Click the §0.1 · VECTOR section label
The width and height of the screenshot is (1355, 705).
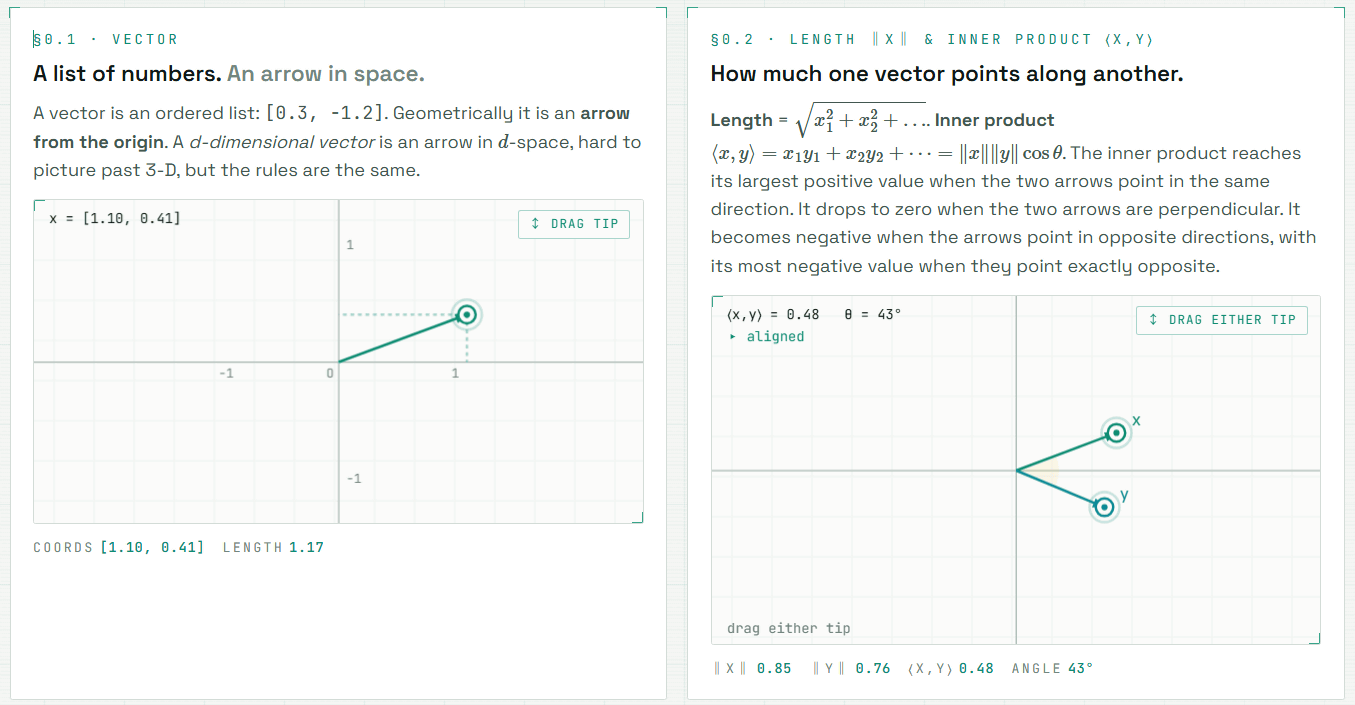106,40
